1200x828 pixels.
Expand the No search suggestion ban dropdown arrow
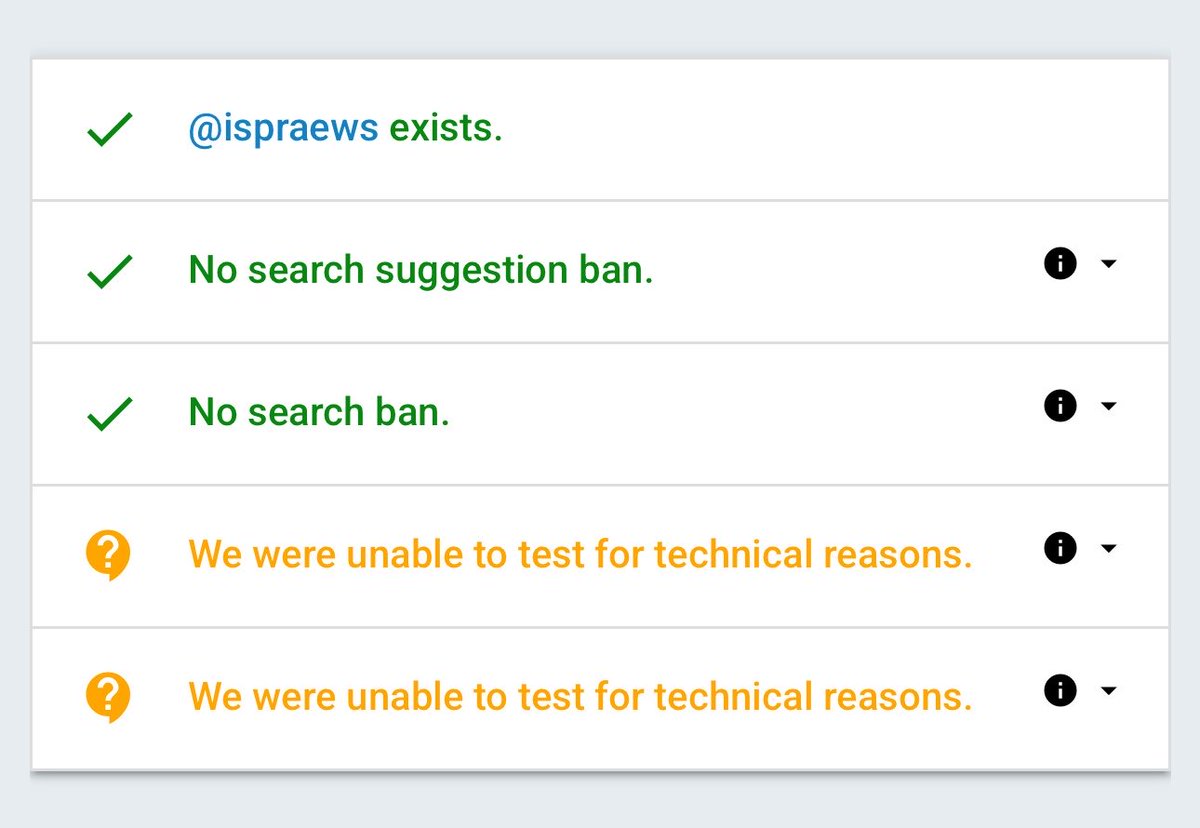1108,264
